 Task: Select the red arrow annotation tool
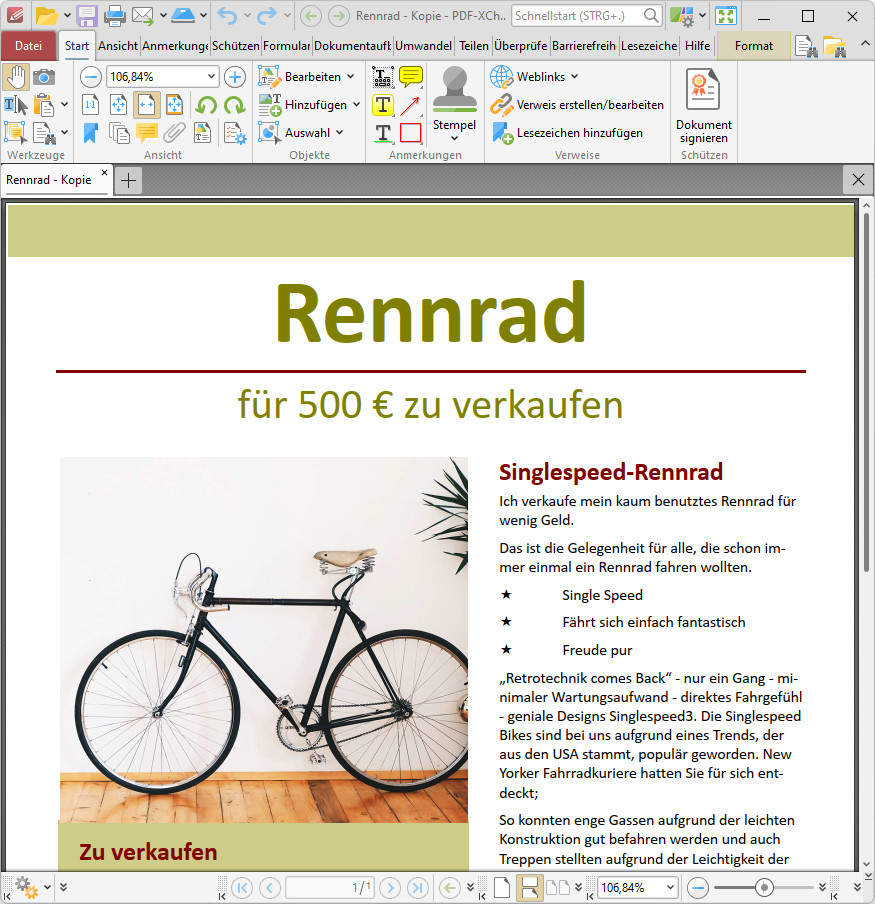411,105
